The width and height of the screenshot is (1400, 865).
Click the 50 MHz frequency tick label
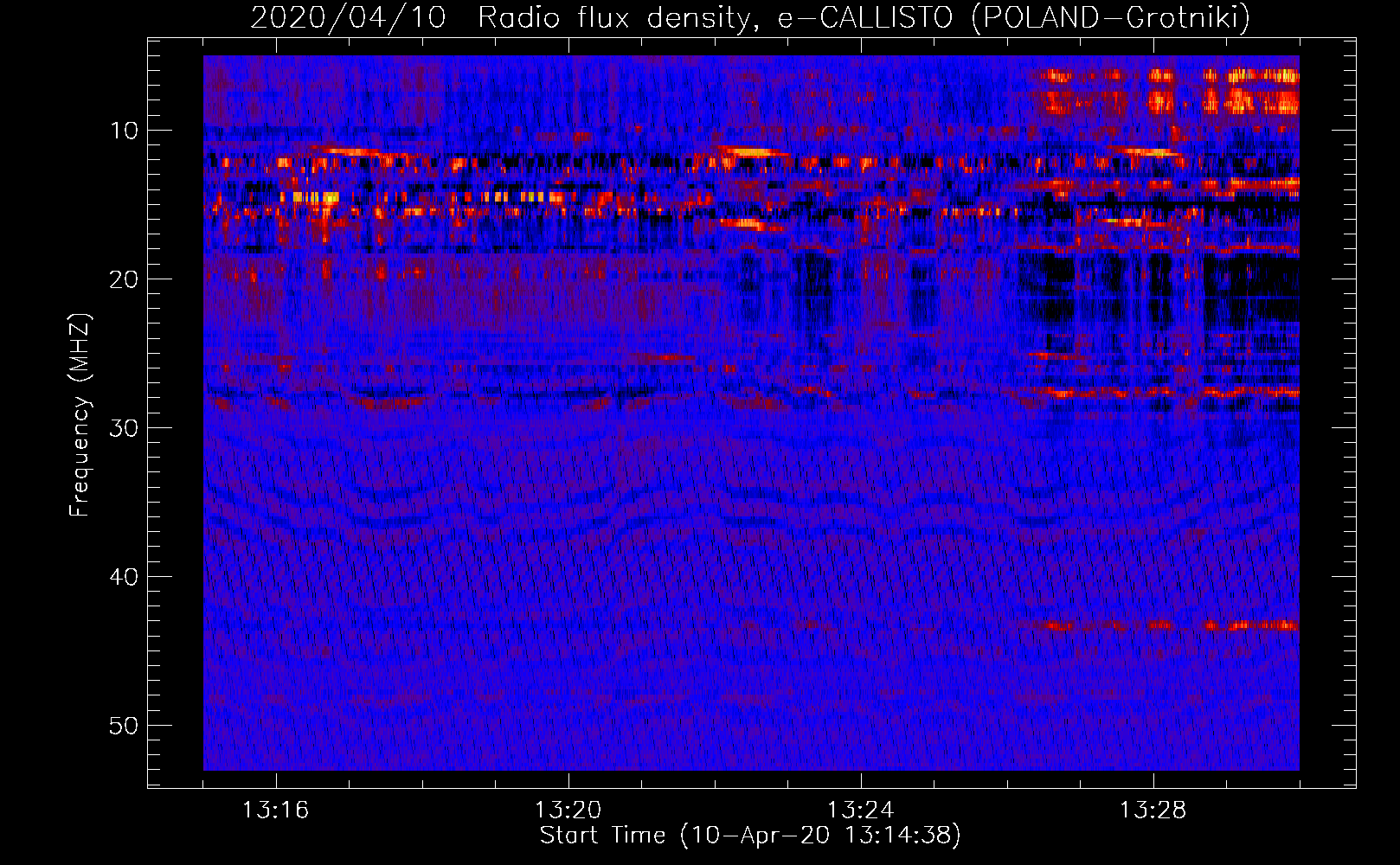[x=125, y=726]
